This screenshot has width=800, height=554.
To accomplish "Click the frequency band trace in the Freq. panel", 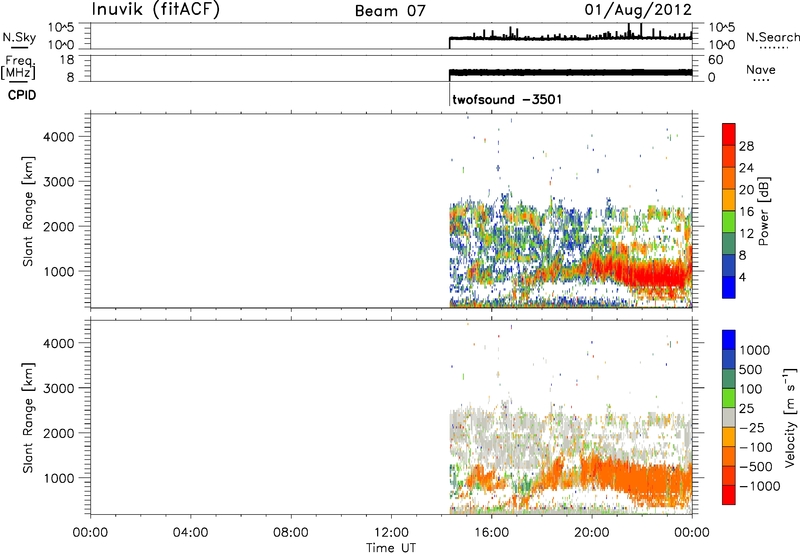I will pos(570,72).
